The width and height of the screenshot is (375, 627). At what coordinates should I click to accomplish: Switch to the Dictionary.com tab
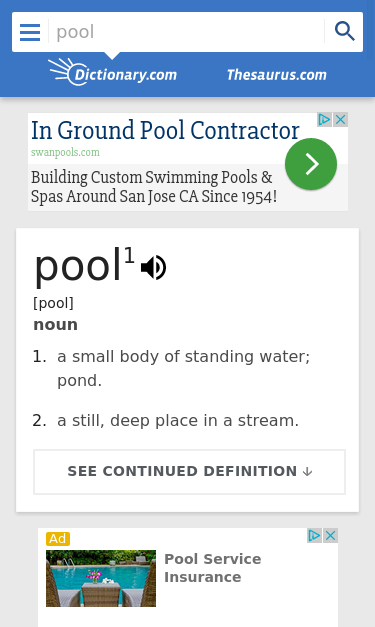coord(112,73)
